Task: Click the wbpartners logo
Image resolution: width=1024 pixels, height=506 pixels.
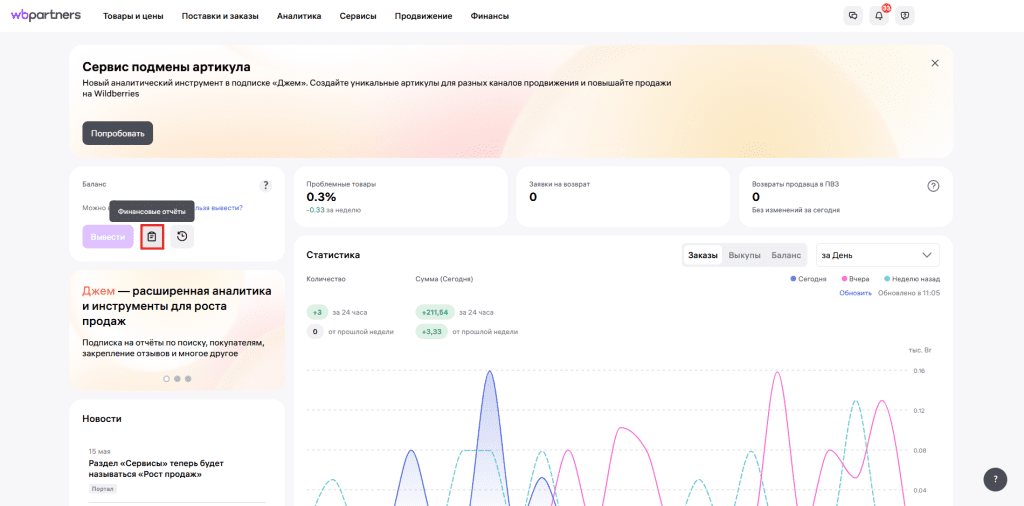Action: (46, 15)
